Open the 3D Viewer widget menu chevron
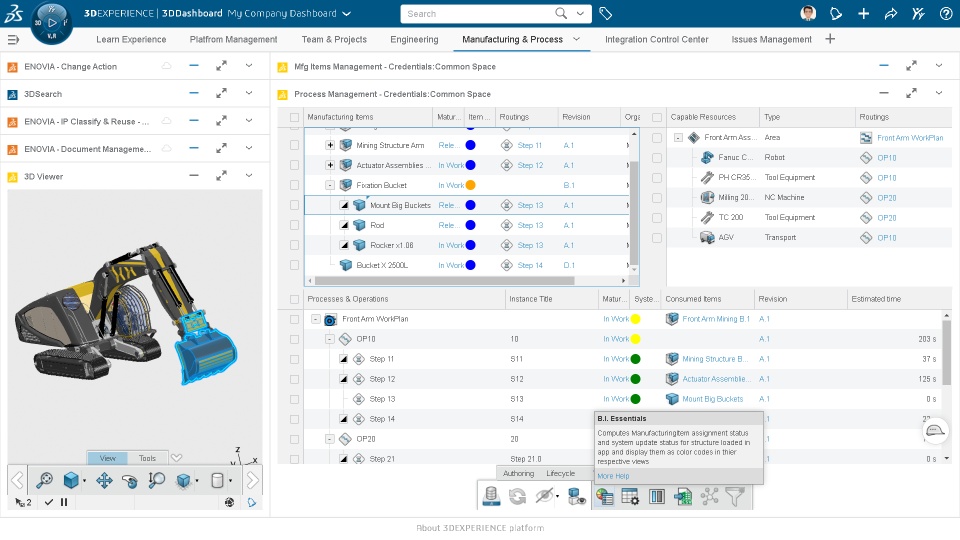This screenshot has width=960, height=540. pos(249,176)
